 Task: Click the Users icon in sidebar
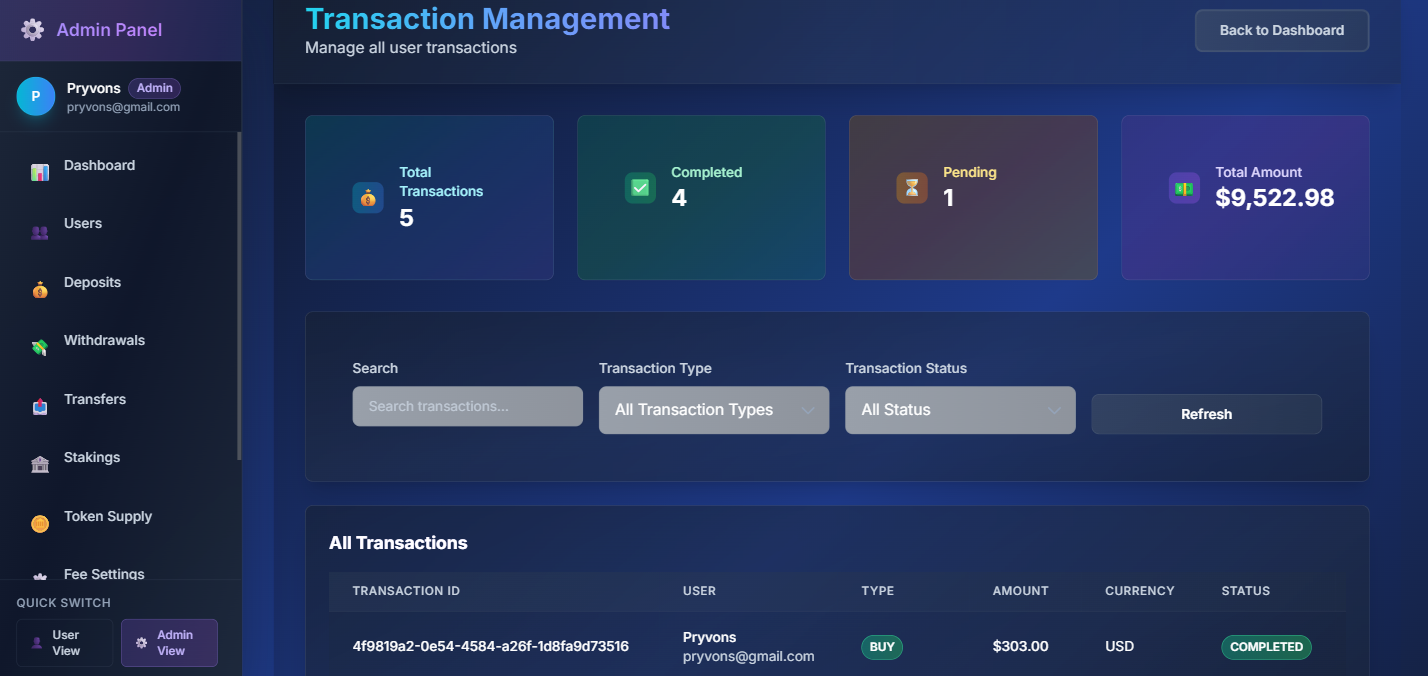tap(40, 231)
